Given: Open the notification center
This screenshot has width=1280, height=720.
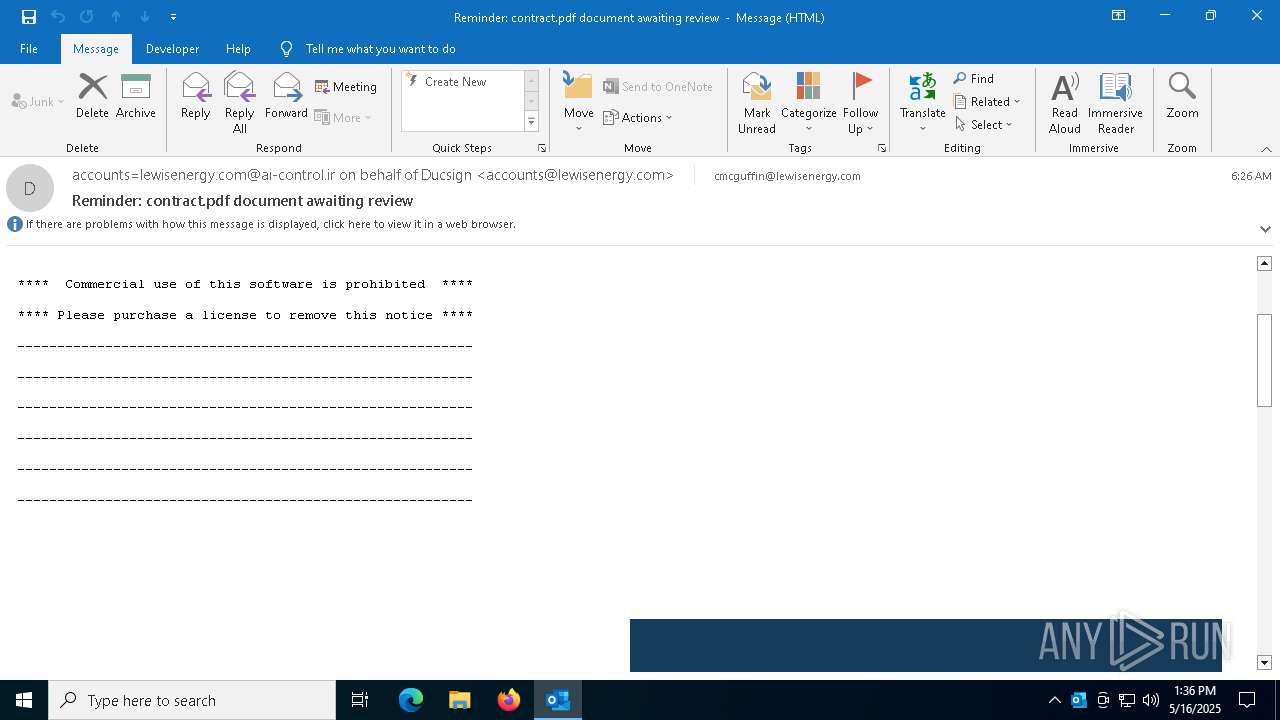Looking at the screenshot, I should [1247, 700].
